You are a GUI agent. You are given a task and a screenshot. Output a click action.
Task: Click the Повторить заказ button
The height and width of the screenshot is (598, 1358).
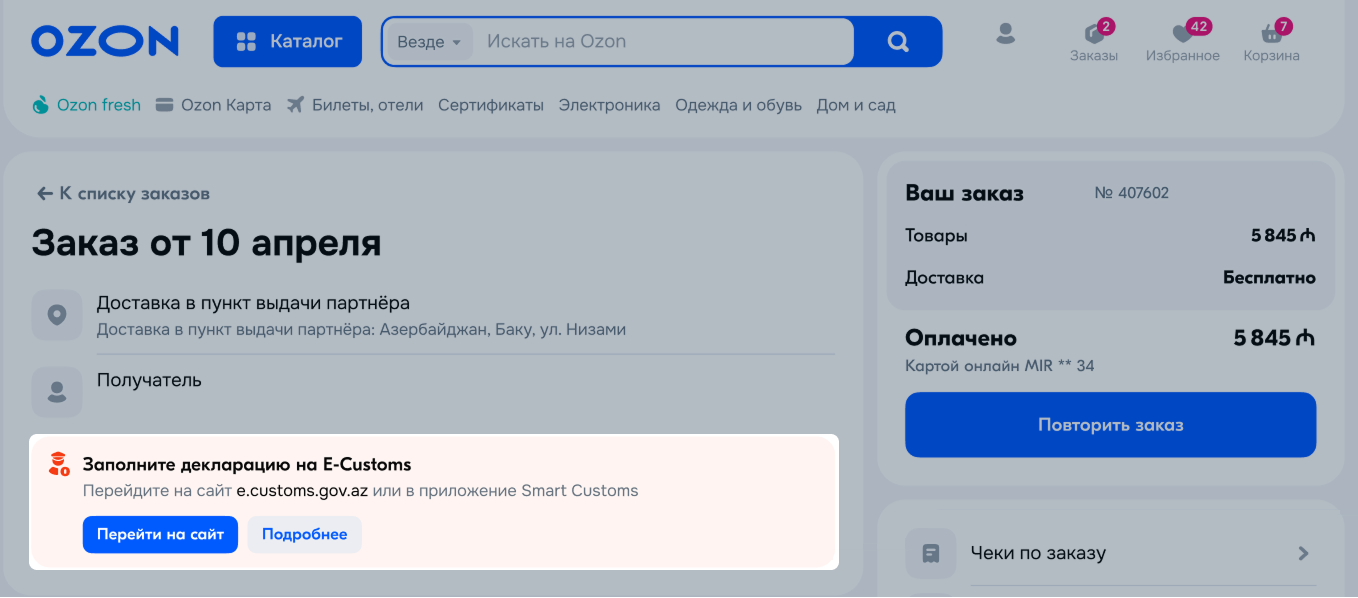(x=1110, y=425)
